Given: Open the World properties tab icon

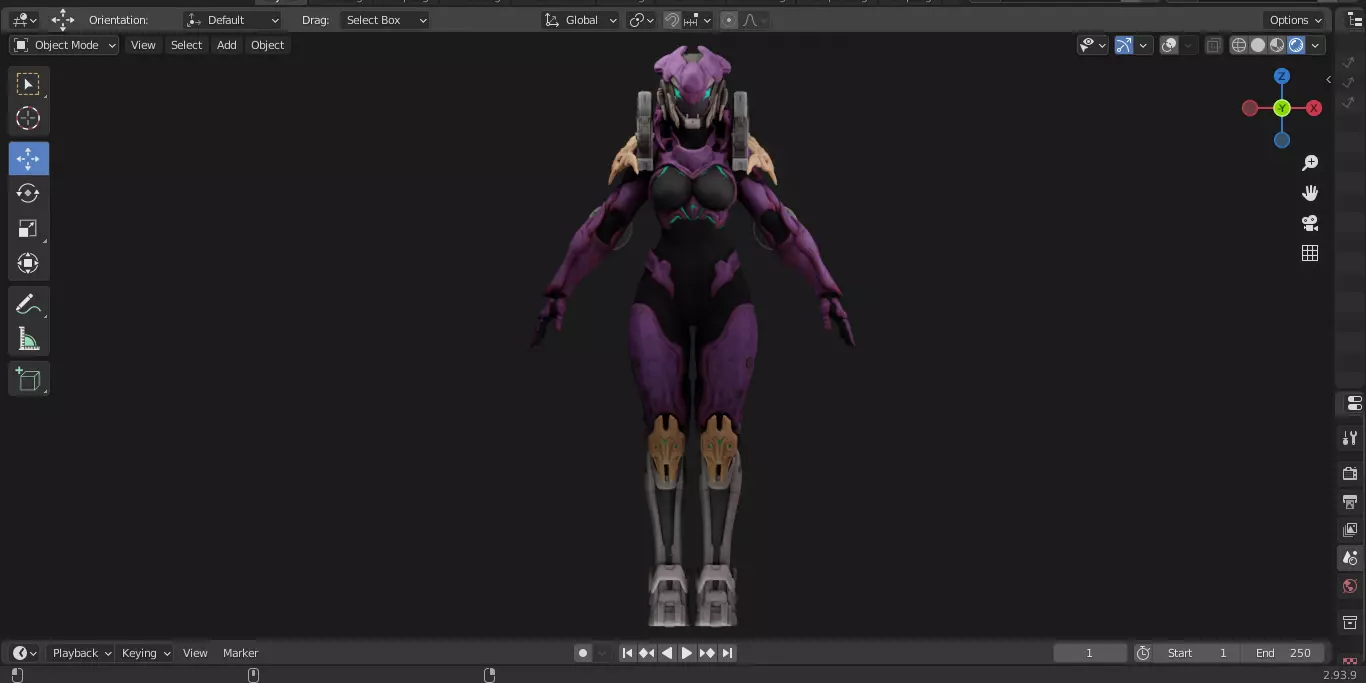Looking at the screenshot, I should [x=1350, y=586].
